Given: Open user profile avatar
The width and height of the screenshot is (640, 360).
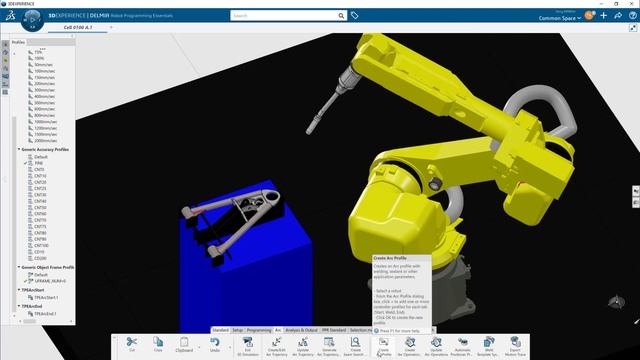Looking at the screenshot, I should [x=589, y=16].
